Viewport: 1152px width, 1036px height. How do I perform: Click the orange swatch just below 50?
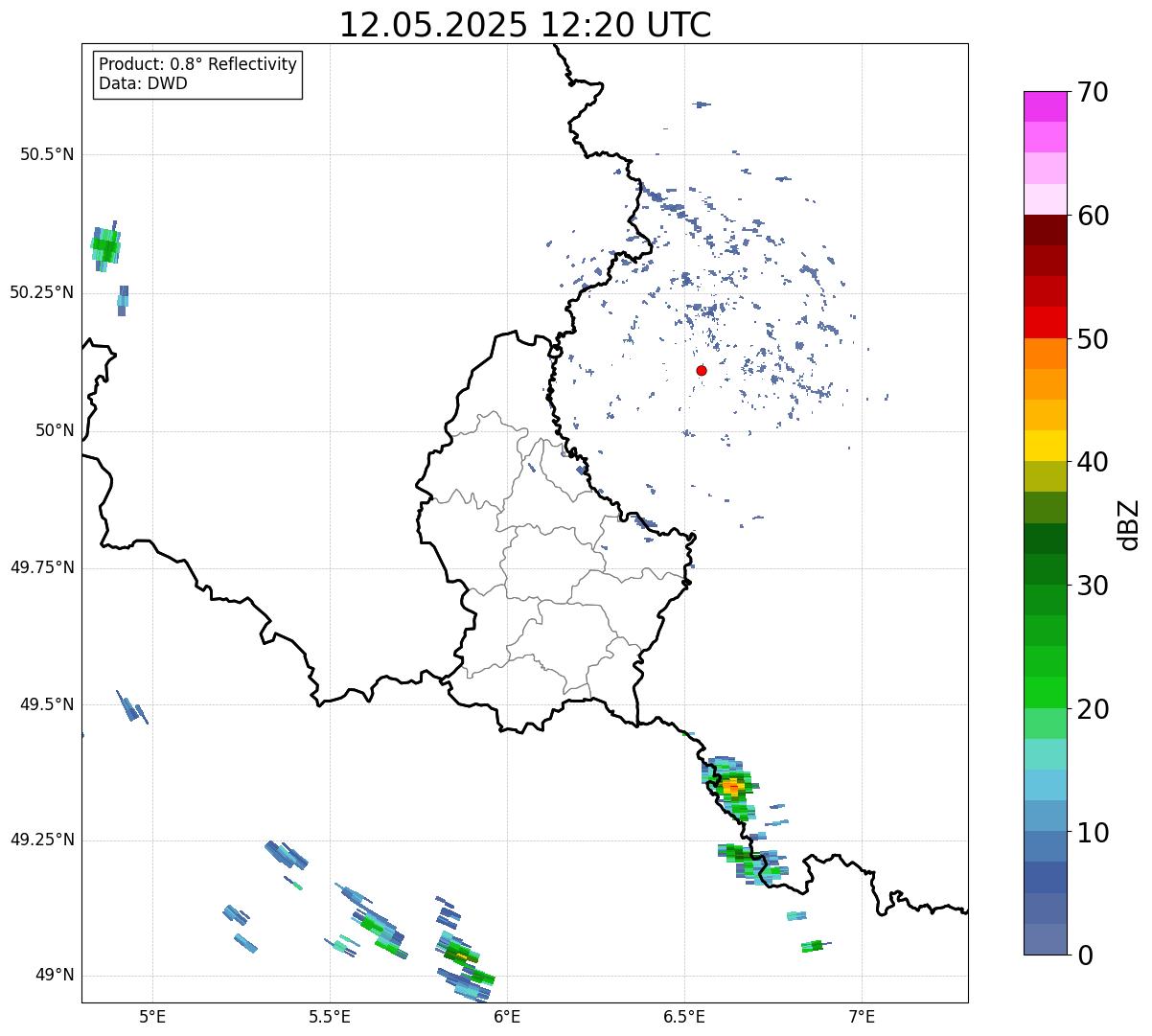(x=1046, y=354)
